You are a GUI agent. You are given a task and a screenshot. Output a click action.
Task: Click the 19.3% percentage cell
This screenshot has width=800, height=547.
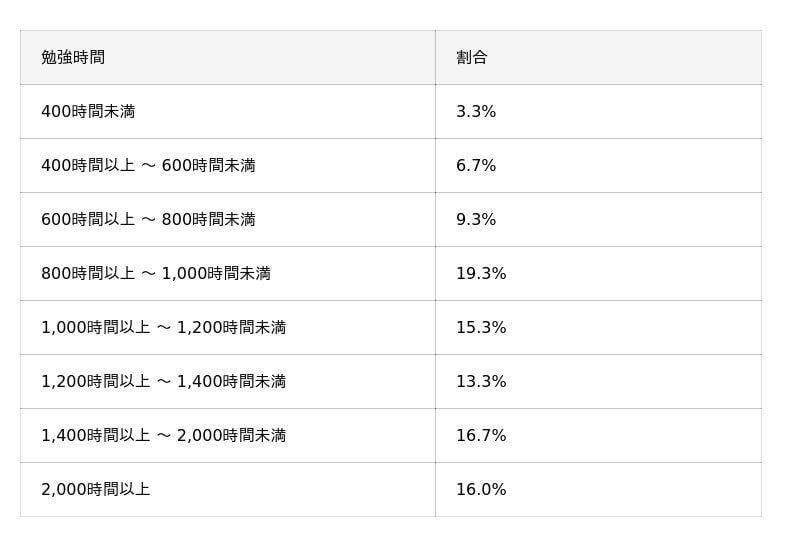tap(481, 274)
